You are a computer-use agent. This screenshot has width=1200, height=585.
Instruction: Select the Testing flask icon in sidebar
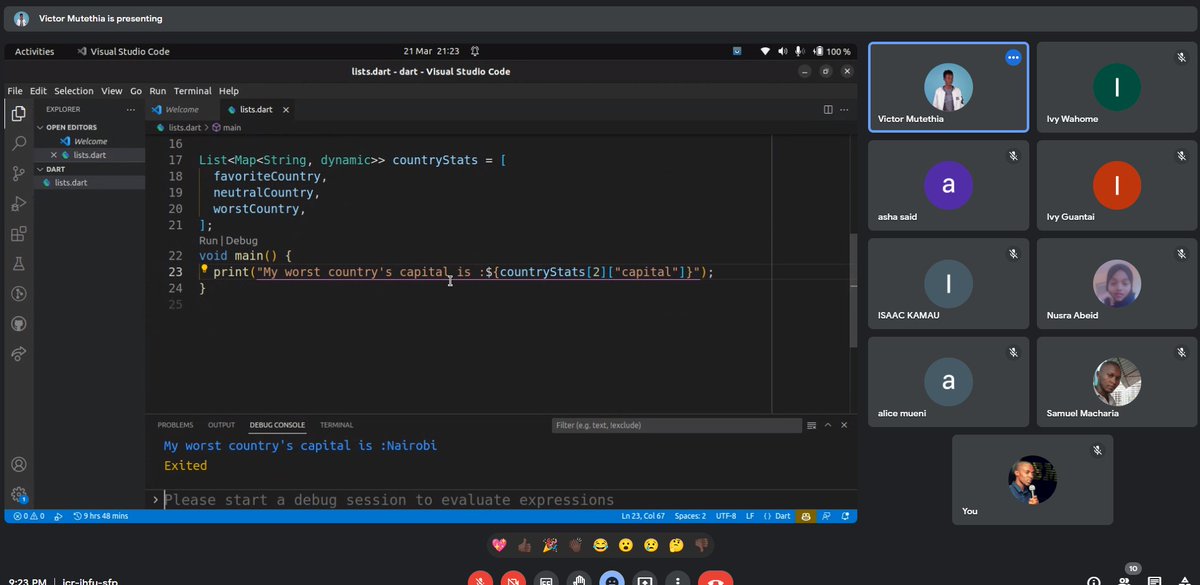(18, 262)
